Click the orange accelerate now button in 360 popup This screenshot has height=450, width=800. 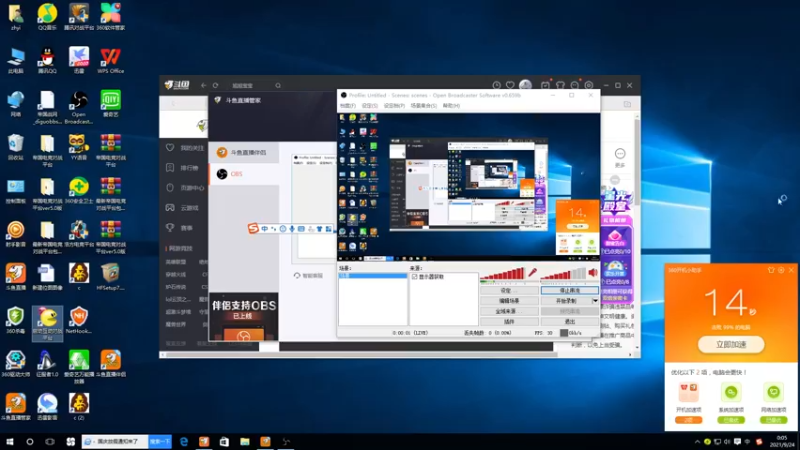pyautogui.click(x=731, y=344)
